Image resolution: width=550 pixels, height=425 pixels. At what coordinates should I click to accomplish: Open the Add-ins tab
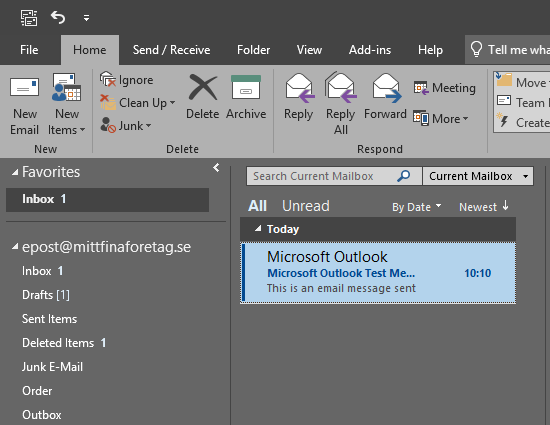[x=370, y=50]
